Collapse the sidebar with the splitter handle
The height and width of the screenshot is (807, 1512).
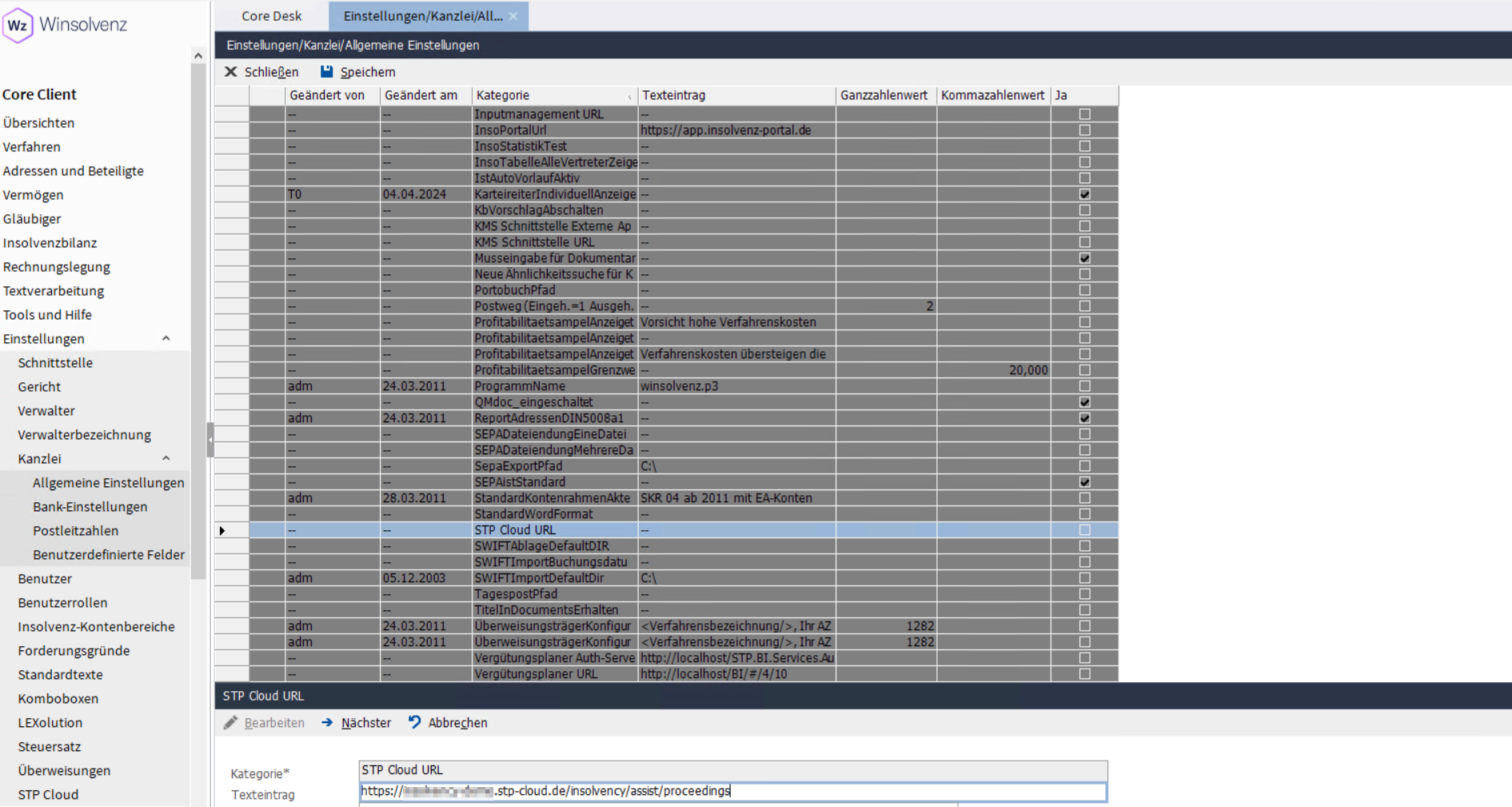point(210,439)
